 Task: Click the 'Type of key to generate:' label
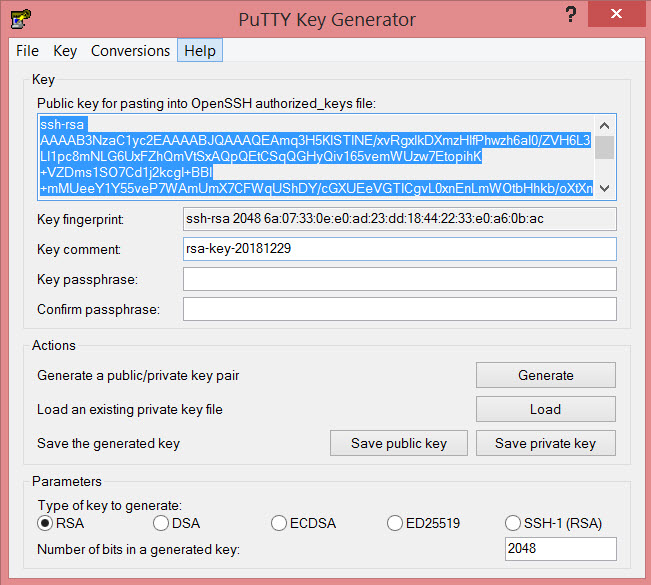coord(110,505)
